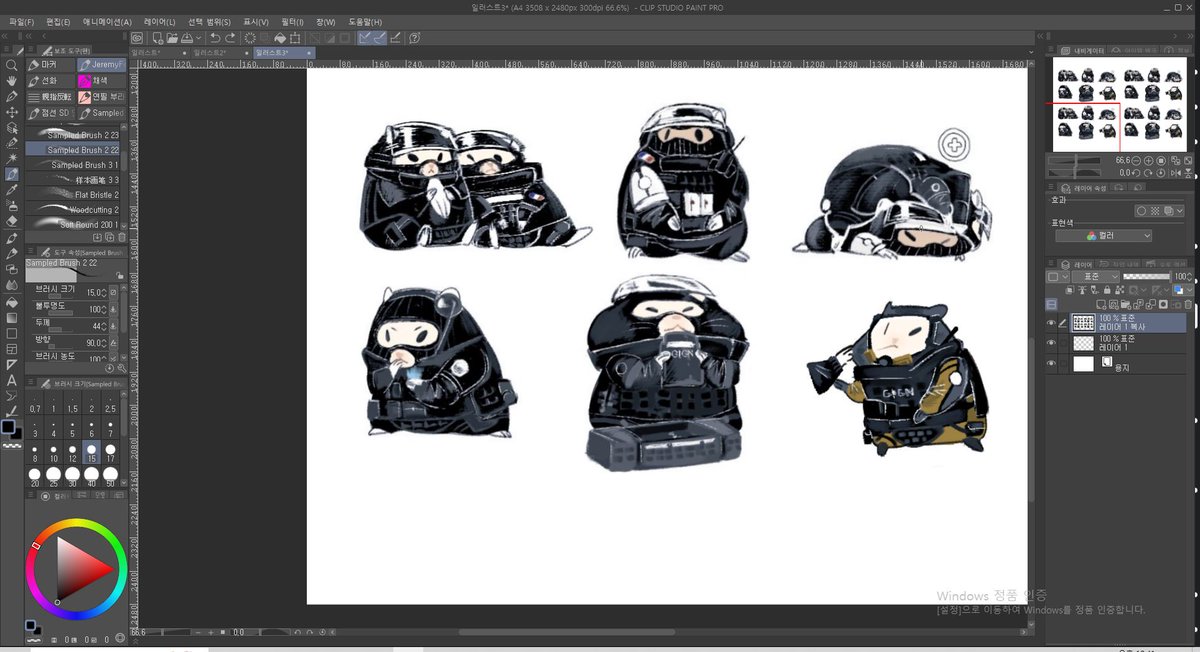The height and width of the screenshot is (652, 1200).
Task: Pick brush size 30 preset
Action: (73, 476)
